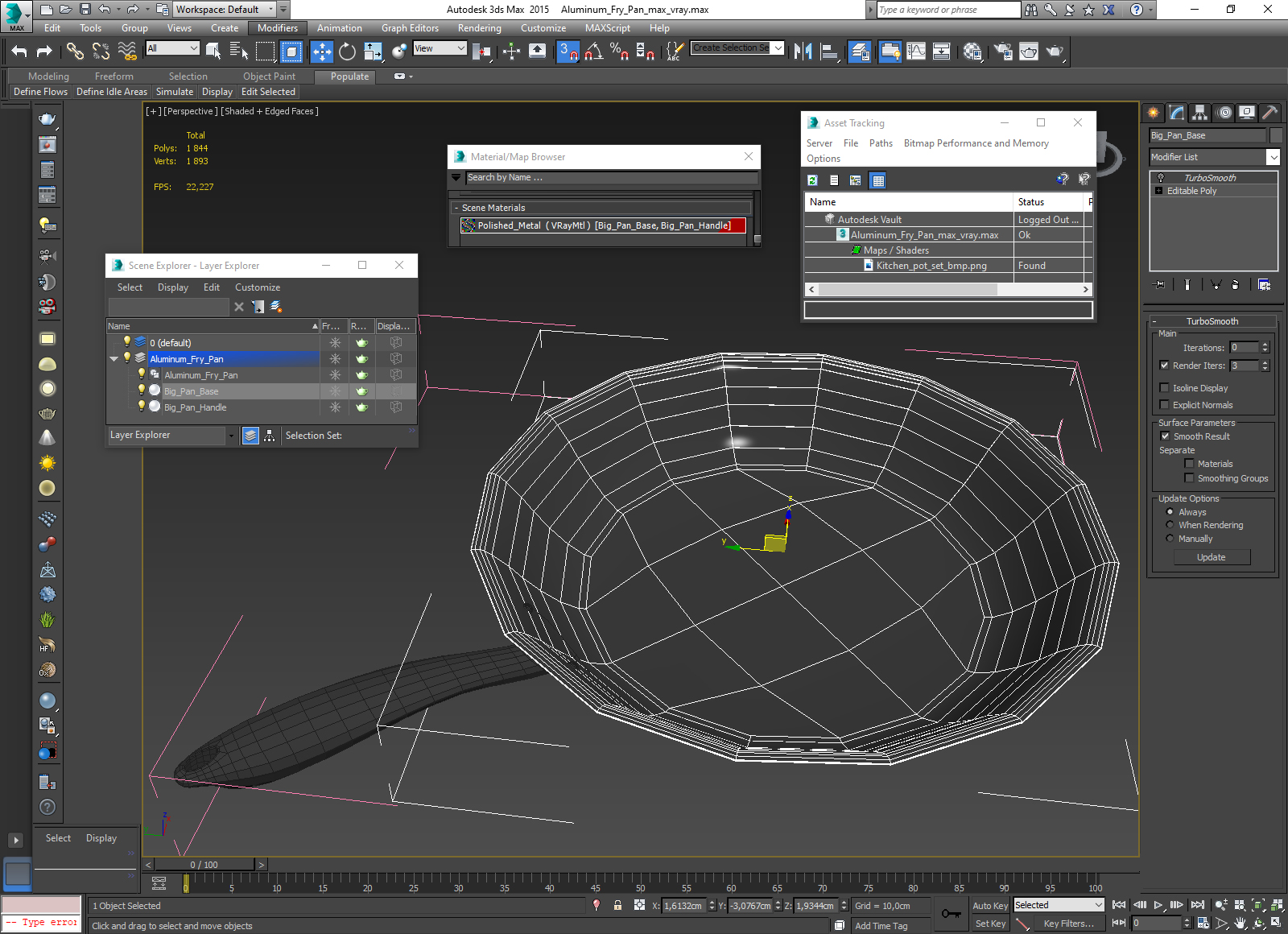Toggle visibility bulb of 0 (default) layer
The height and width of the screenshot is (934, 1288).
click(126, 341)
